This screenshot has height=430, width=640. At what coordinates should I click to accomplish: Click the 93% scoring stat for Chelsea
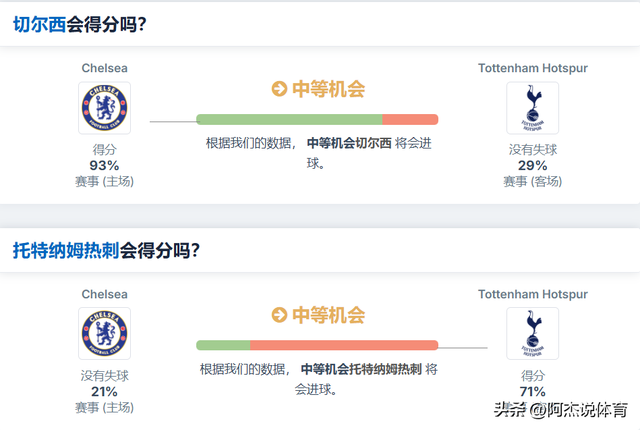click(104, 165)
